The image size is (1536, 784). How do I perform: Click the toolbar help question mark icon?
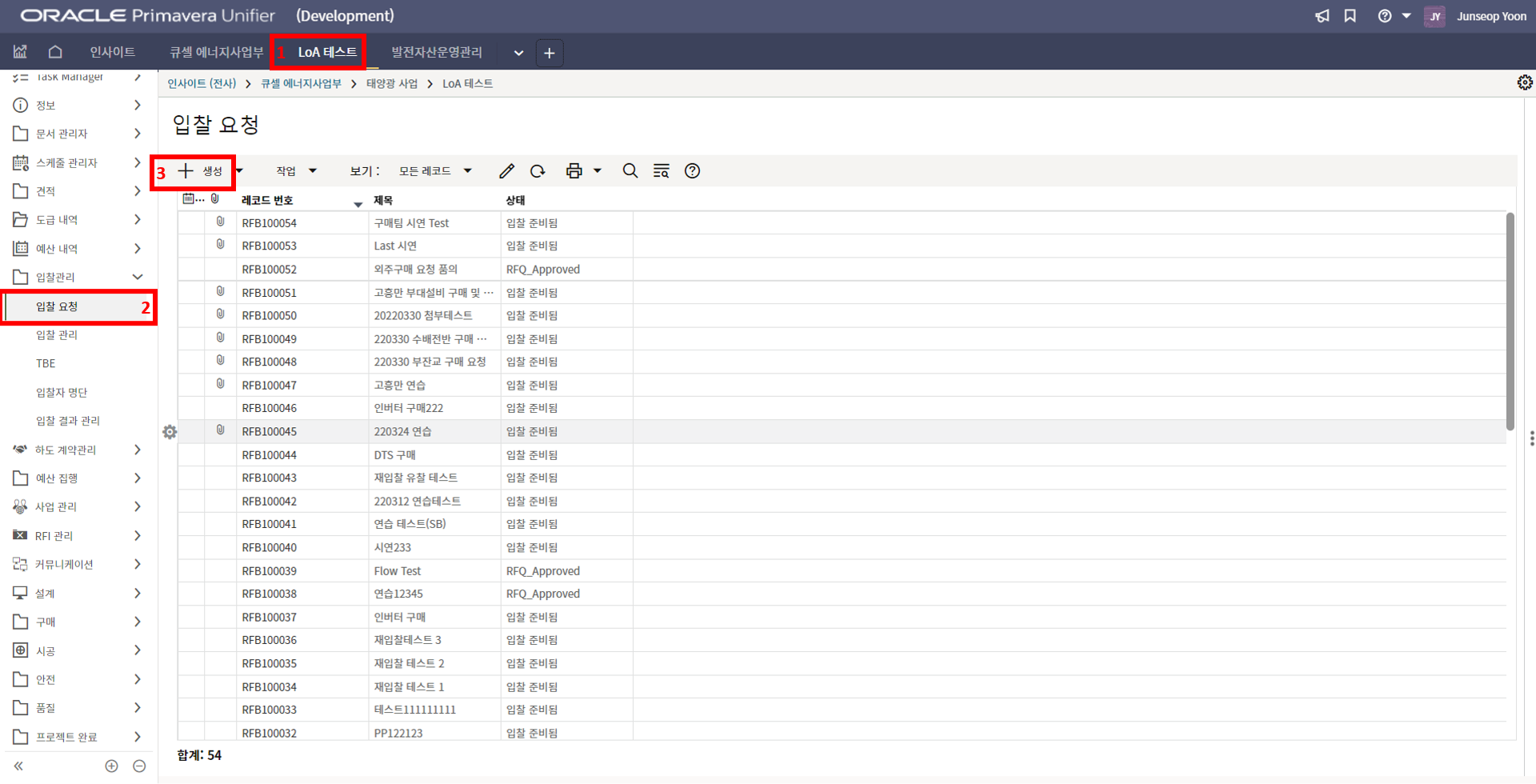692,171
